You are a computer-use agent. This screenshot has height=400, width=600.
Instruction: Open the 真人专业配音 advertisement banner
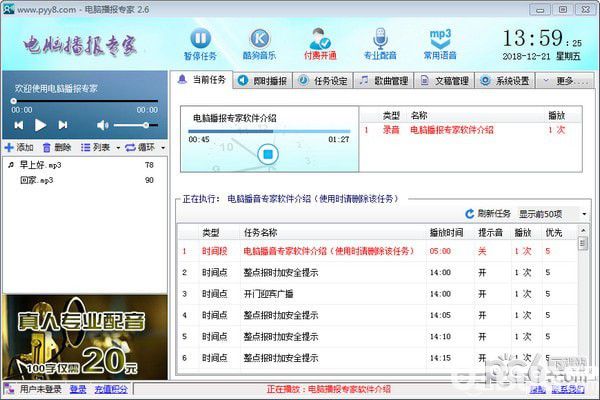85,337
